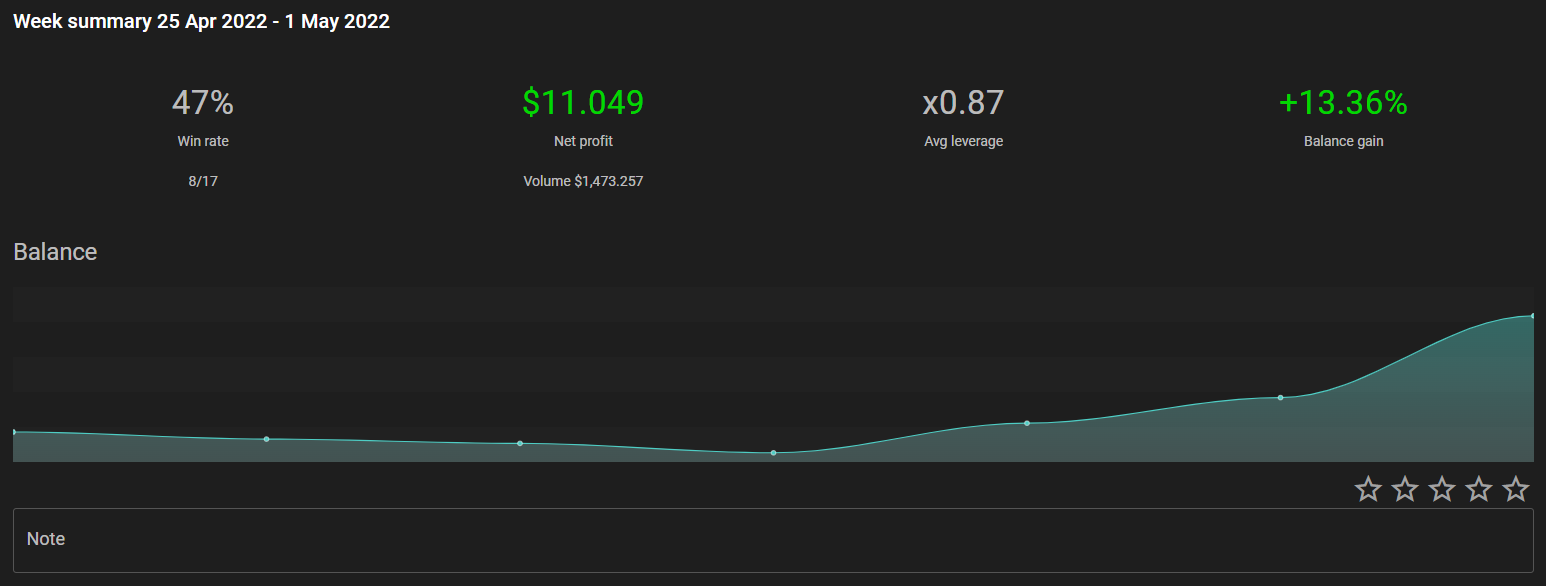Select sixth data point on balance chart
Image resolution: width=1546 pixels, height=586 pixels.
point(1280,398)
